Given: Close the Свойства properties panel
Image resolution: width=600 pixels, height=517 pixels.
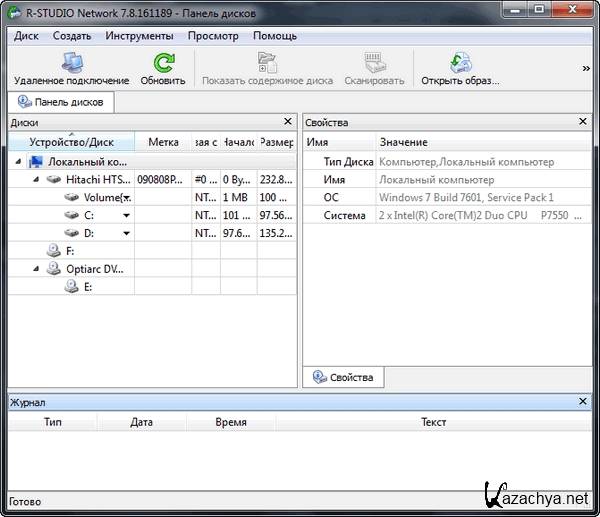Looking at the screenshot, I should (583, 122).
